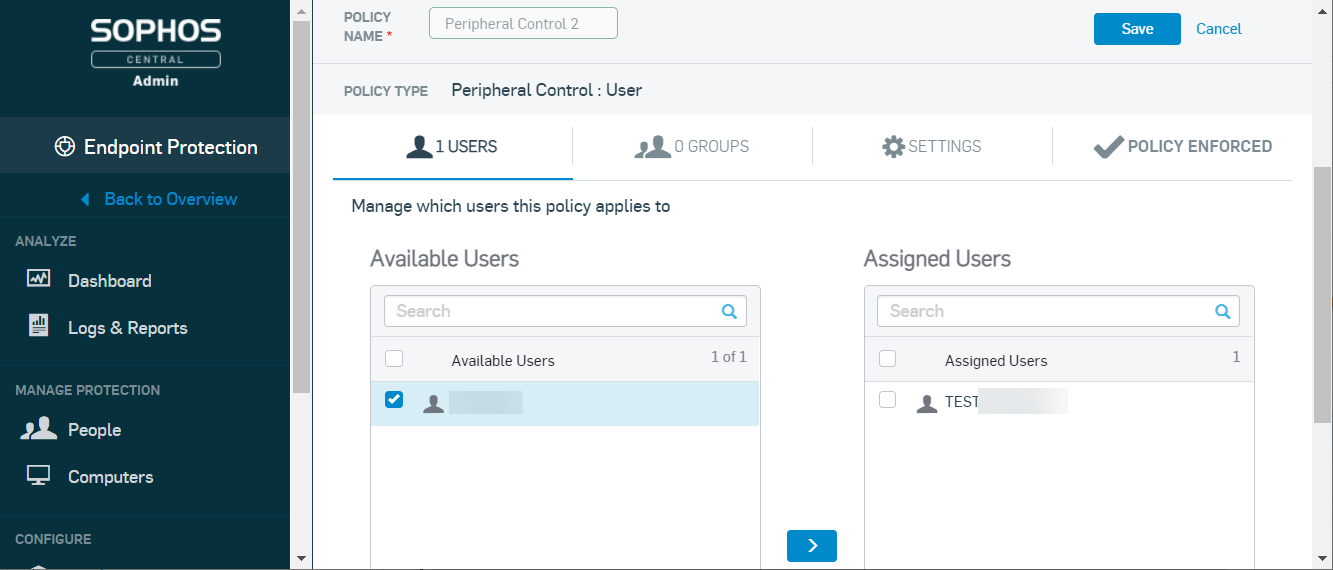Select the 1 Users tab
The image size is (1333, 570).
pos(452,147)
